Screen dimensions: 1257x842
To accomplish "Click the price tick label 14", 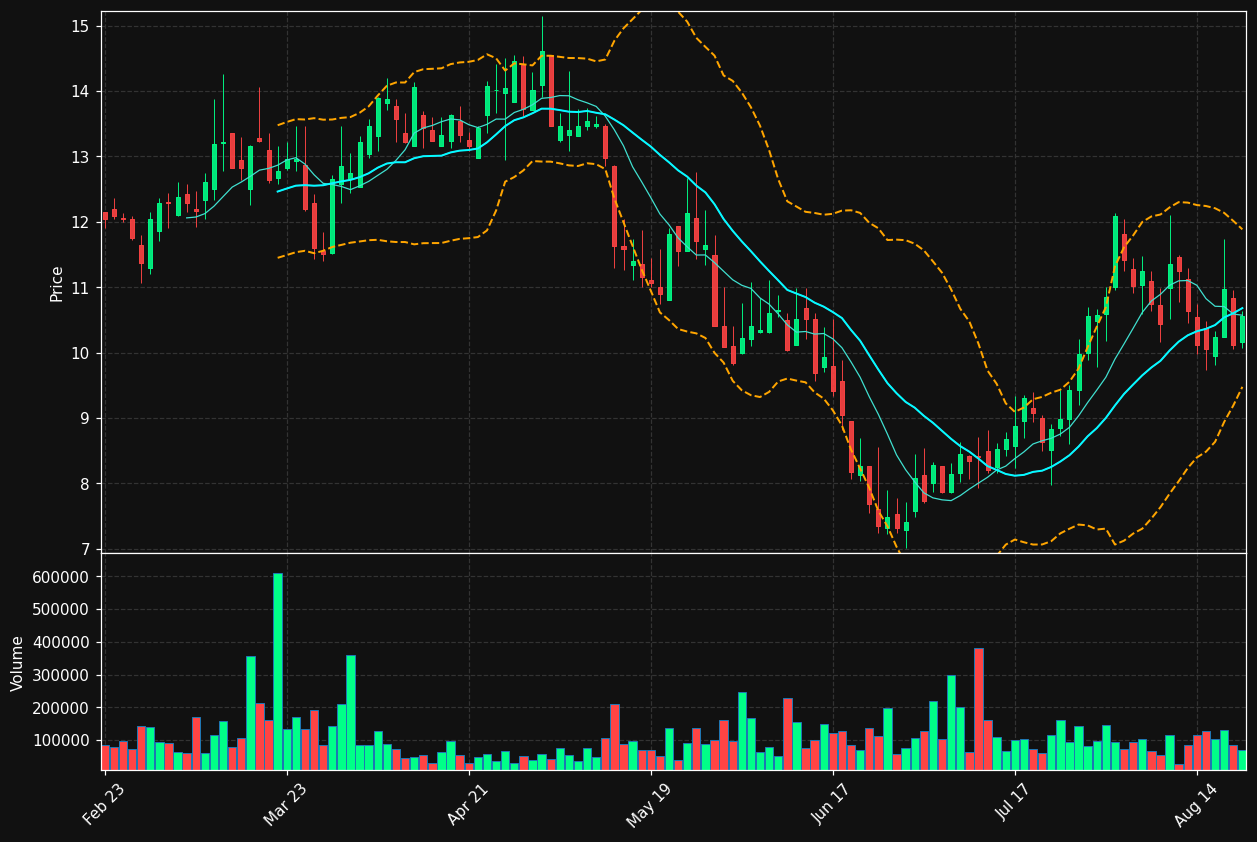I will [x=80, y=92].
